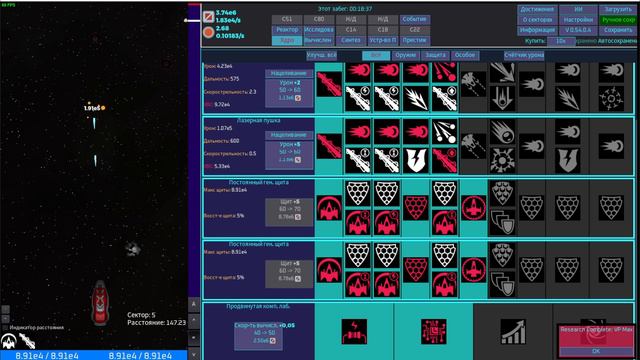Toggle Нацеливание in the Урон +2 row
Screen dimensions: 640x360
click(x=289, y=73)
